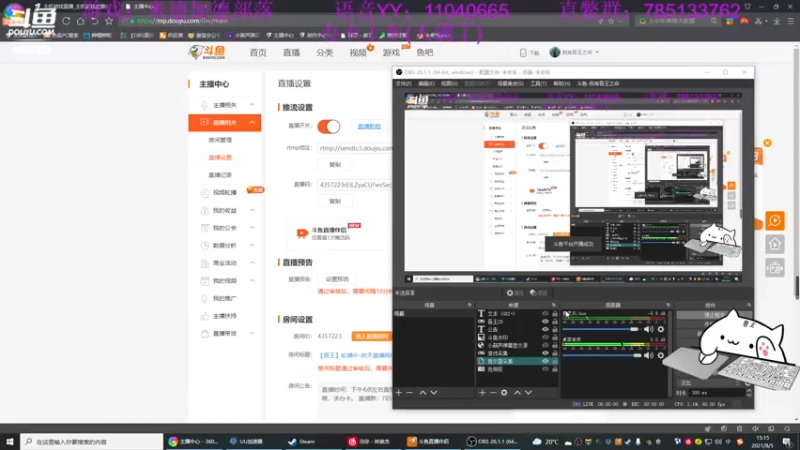Screen dimensions: 800x450
Task: Toggle visibility of 小葫芦弹幕显示器 source
Action: coord(545,345)
